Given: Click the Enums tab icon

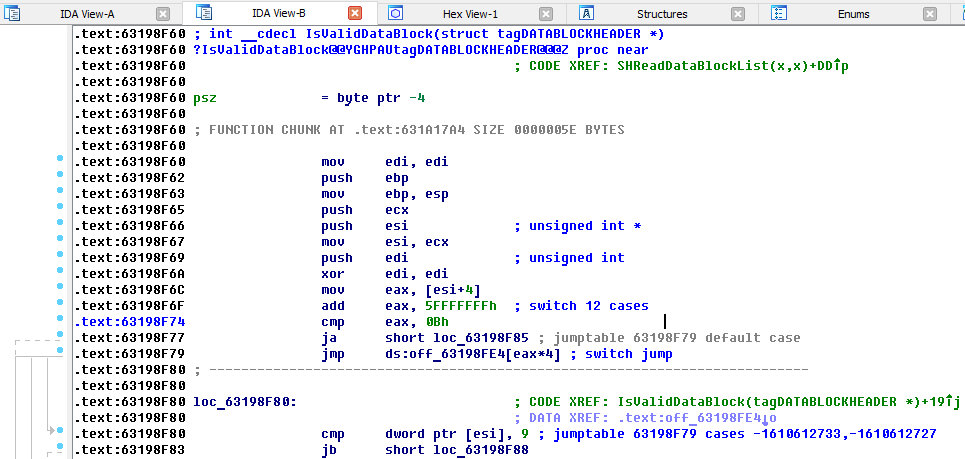Looking at the screenshot, I should 781,13.
